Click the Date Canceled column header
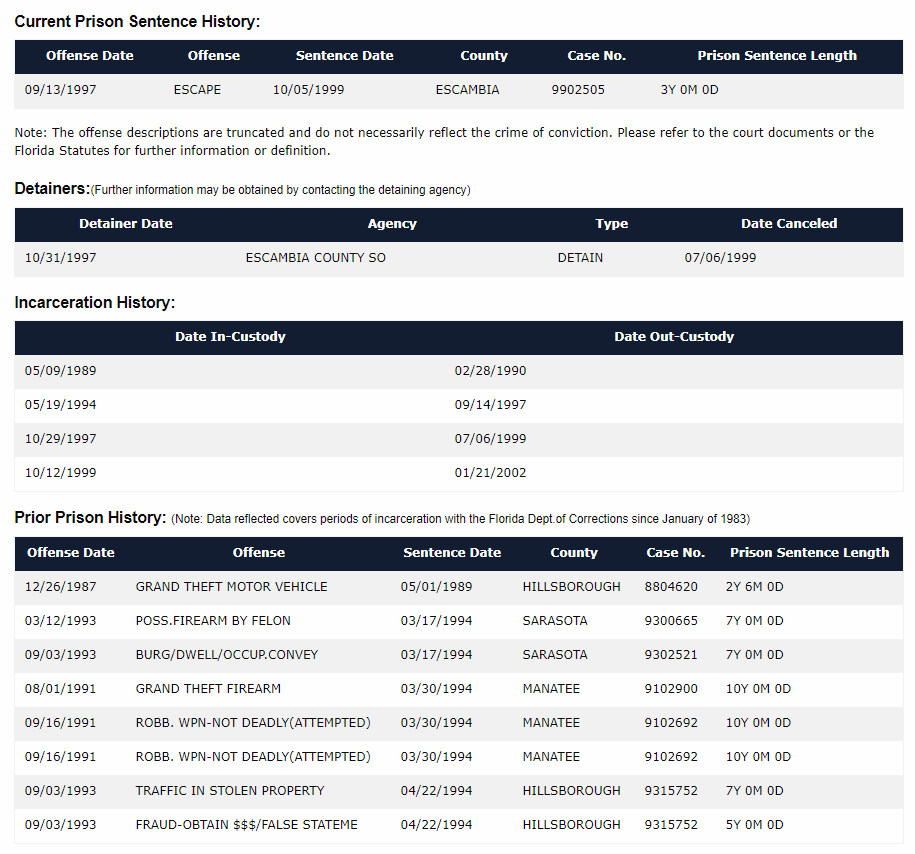 click(x=789, y=224)
